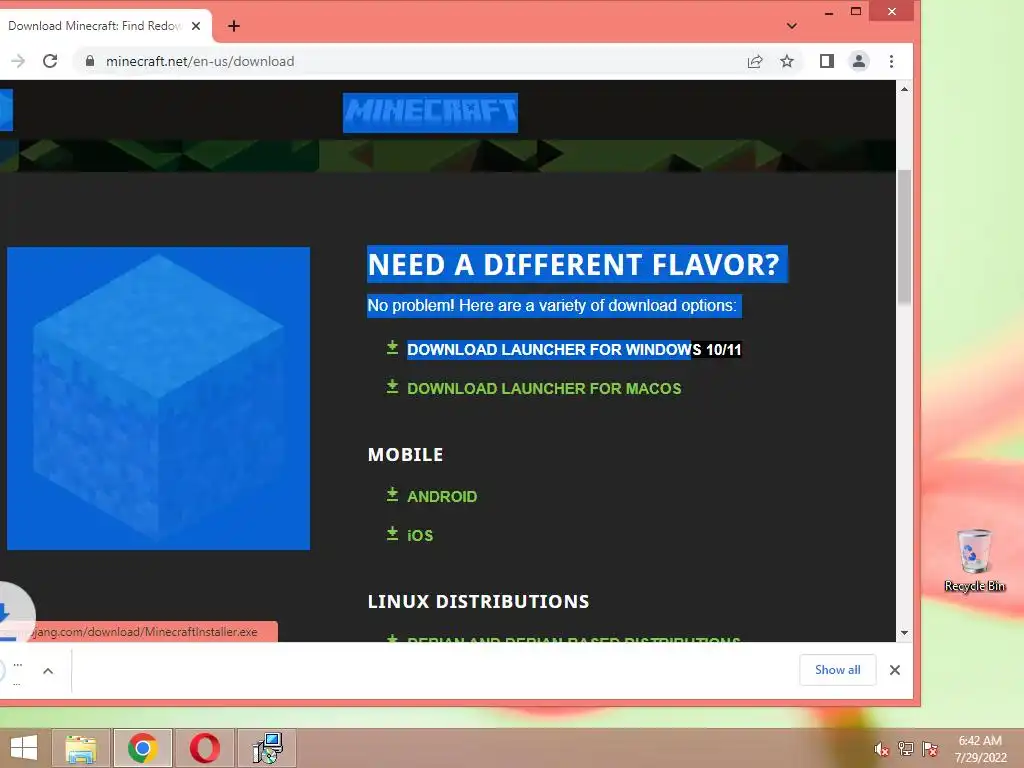Click Download Launcher for Windows 10/11

coord(574,349)
